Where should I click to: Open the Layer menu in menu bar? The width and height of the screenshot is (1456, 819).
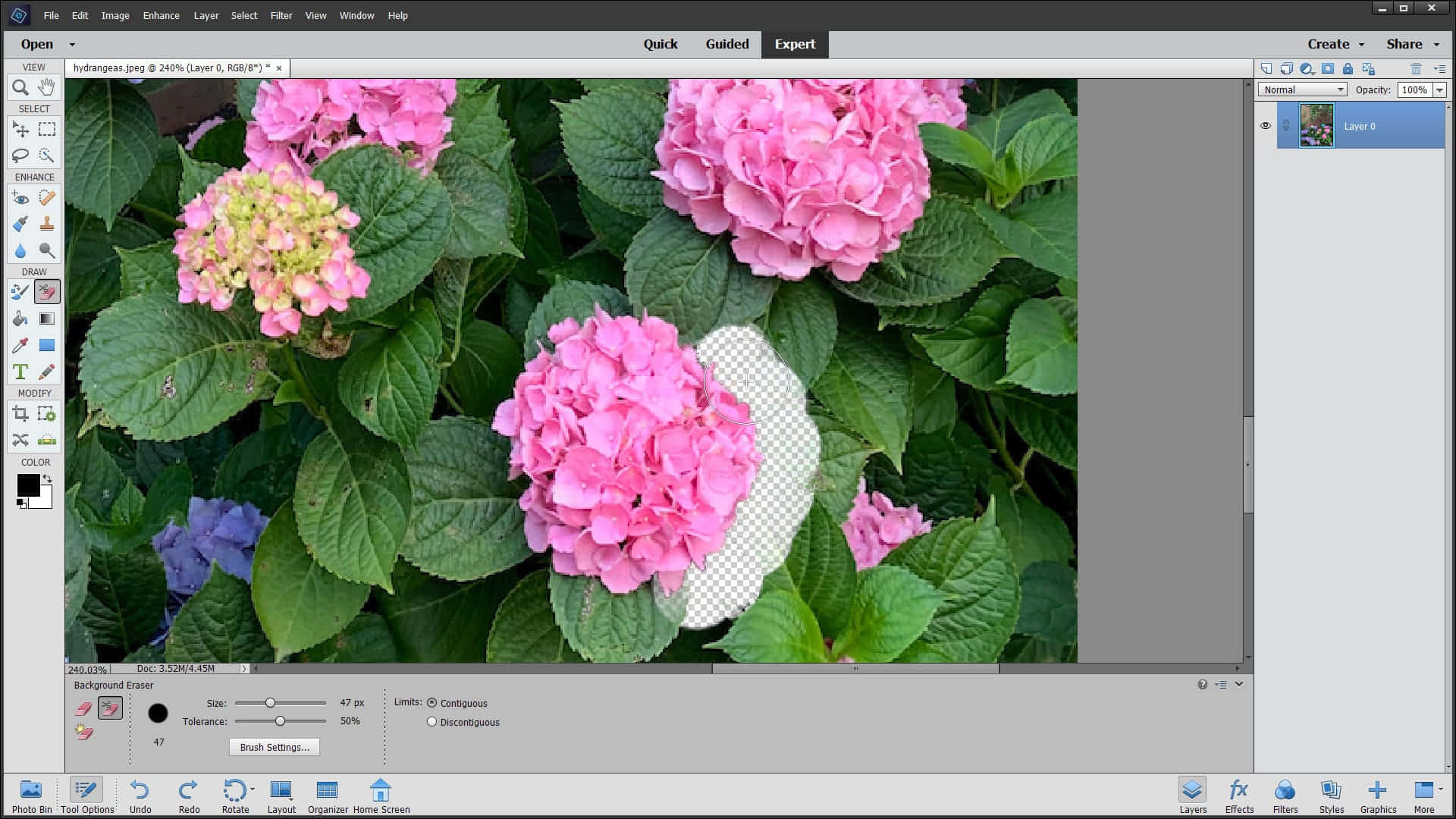(x=207, y=15)
